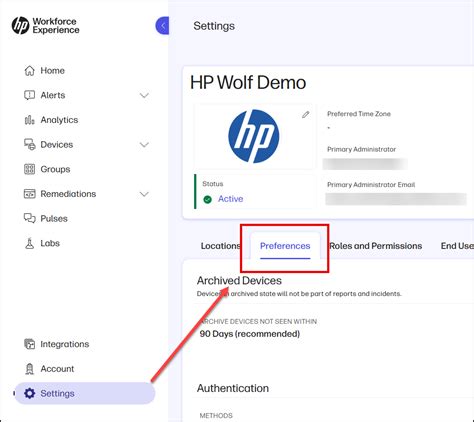Screen dimensions: 474x422
Task: Expand the Remediations submenu chevron
Action: (x=144, y=194)
